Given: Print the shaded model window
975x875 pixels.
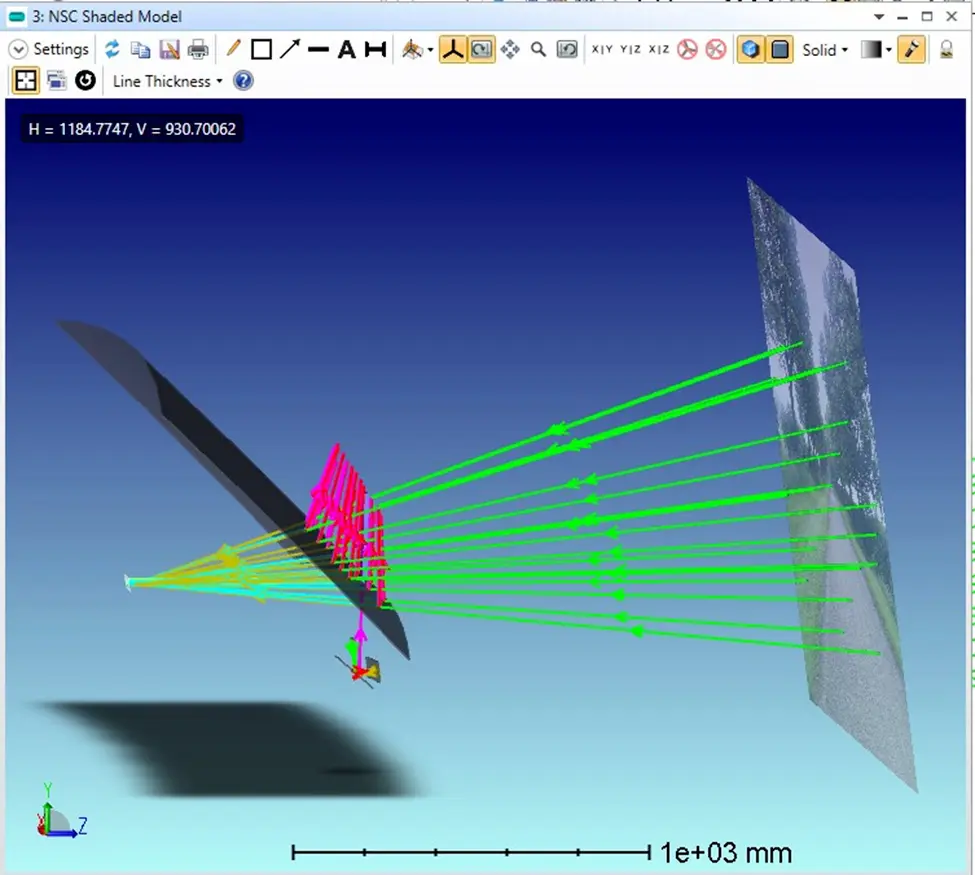Looking at the screenshot, I should 198,49.
